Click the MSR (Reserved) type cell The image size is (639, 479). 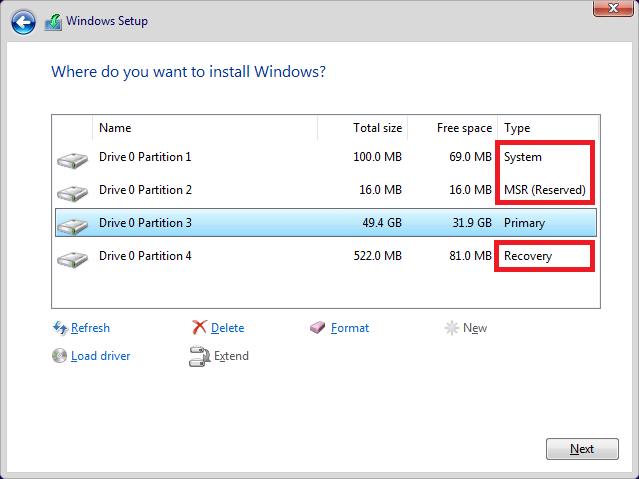point(545,190)
